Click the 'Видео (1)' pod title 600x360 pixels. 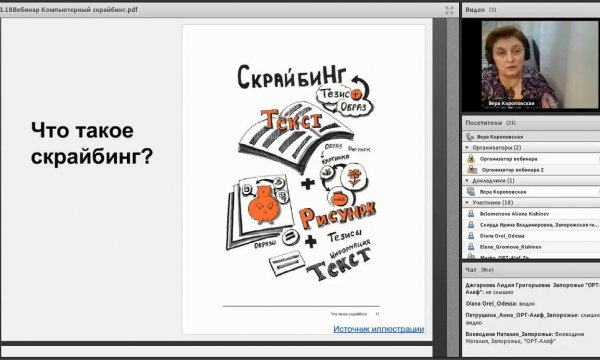click(x=481, y=10)
